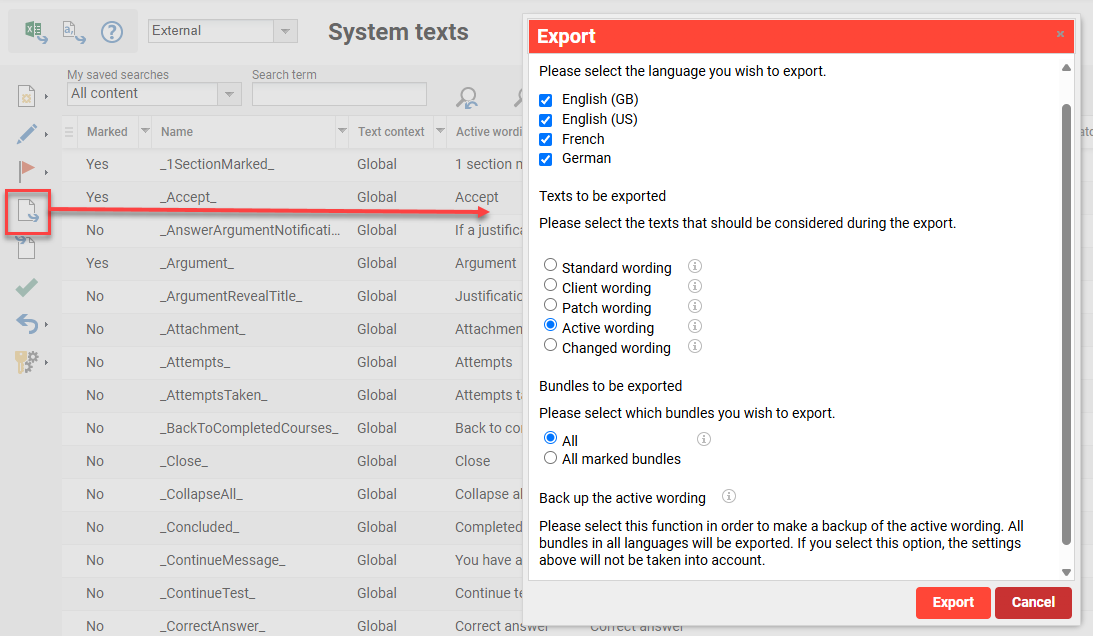Uncheck the French language checkbox
The image size is (1093, 636).
coord(544,139)
